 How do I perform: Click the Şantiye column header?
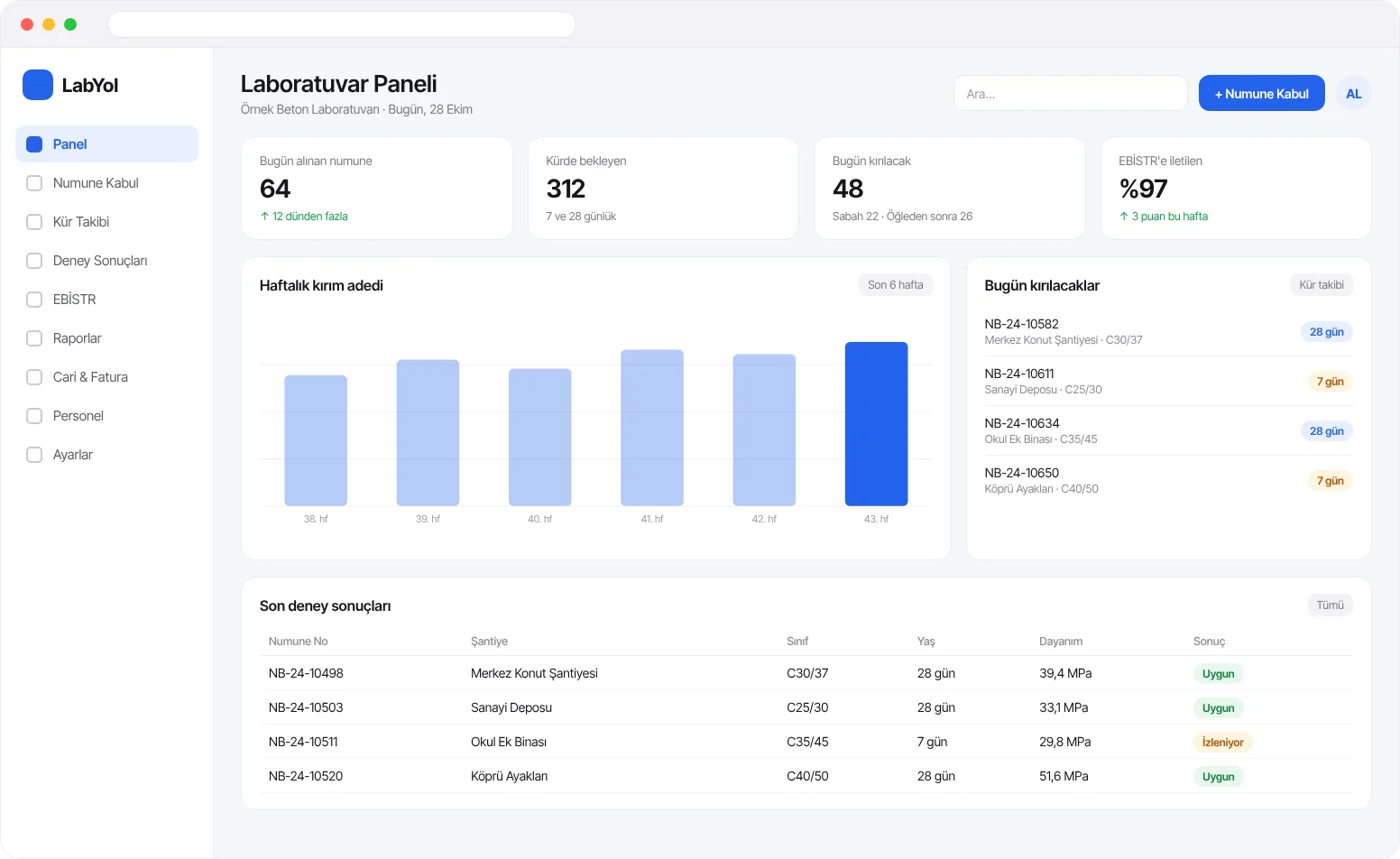pos(489,642)
